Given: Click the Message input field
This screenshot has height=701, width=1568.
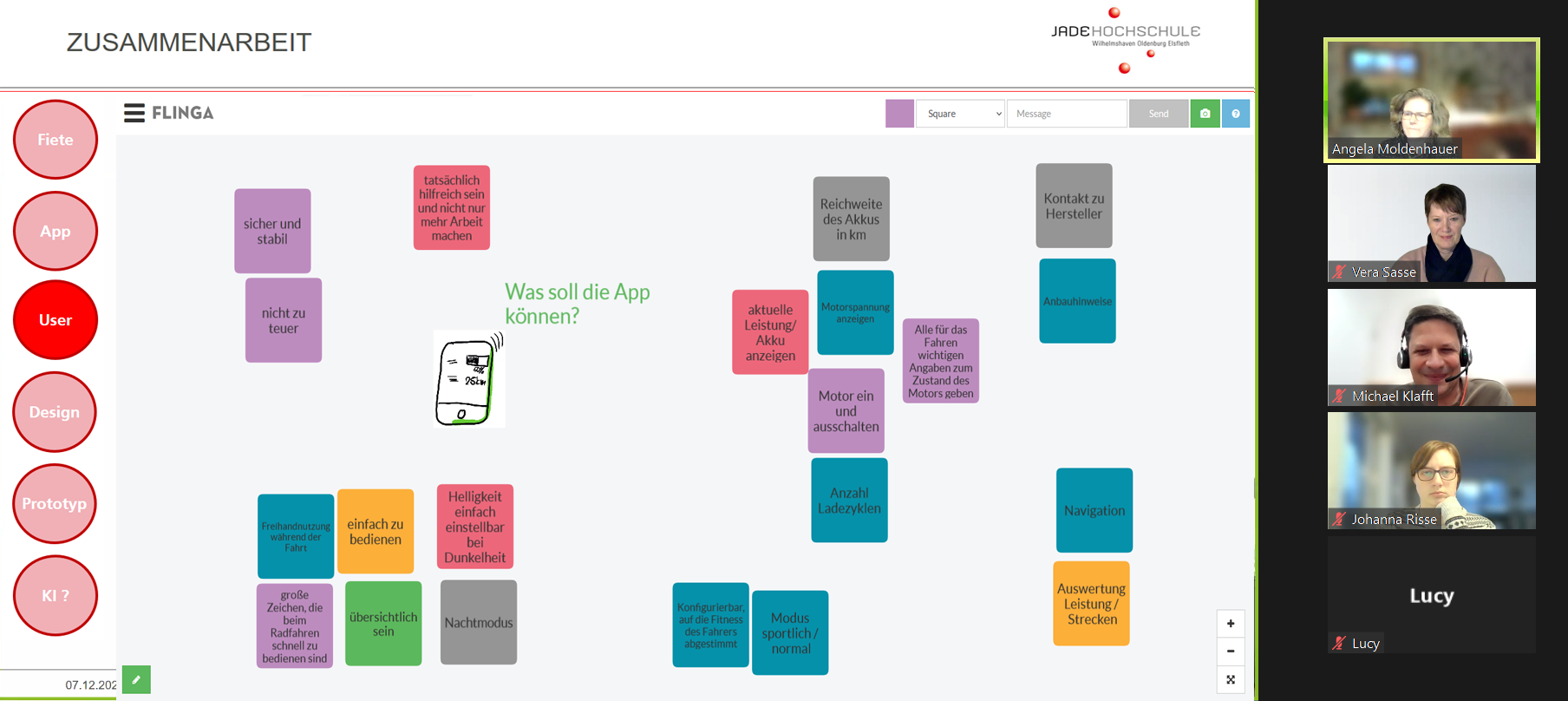Looking at the screenshot, I should (x=1067, y=114).
